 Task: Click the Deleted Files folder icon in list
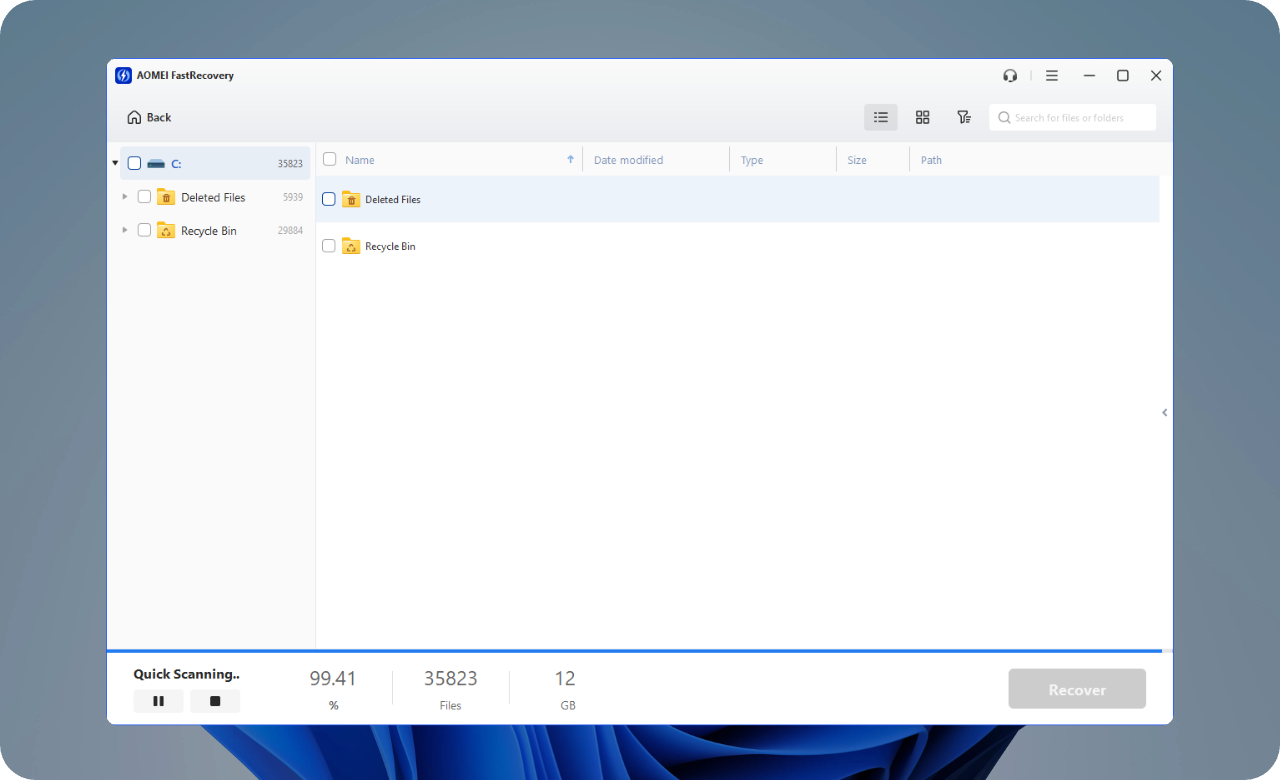click(x=351, y=199)
